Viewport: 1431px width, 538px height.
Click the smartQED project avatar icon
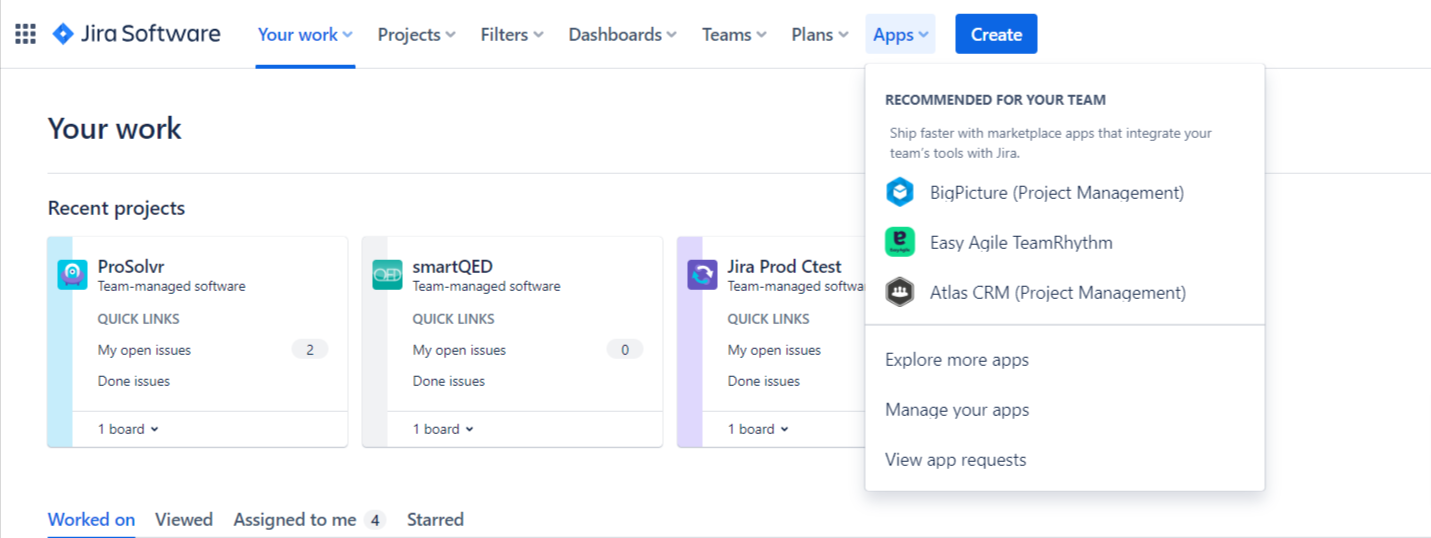click(x=387, y=275)
